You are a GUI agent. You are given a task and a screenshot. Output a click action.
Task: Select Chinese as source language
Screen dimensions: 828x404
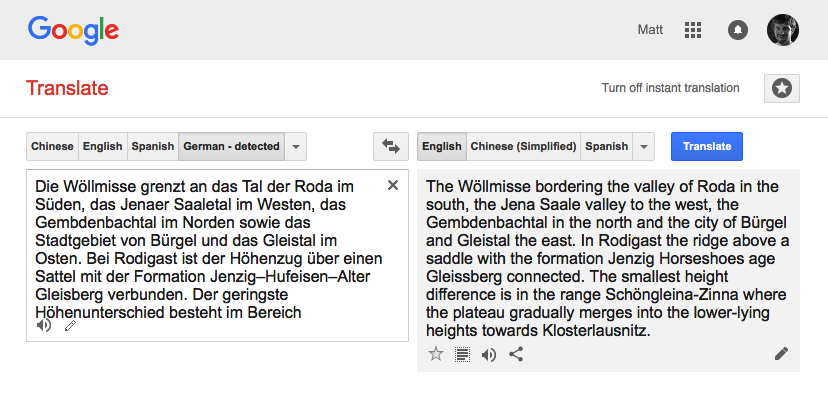tap(52, 146)
